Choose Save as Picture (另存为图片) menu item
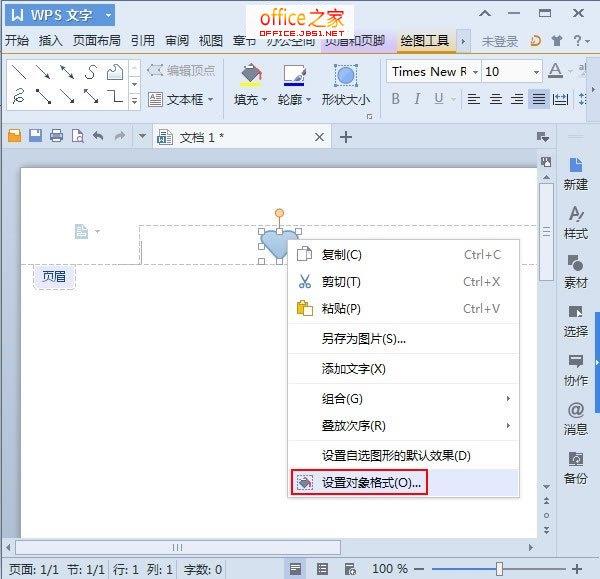 [403, 338]
